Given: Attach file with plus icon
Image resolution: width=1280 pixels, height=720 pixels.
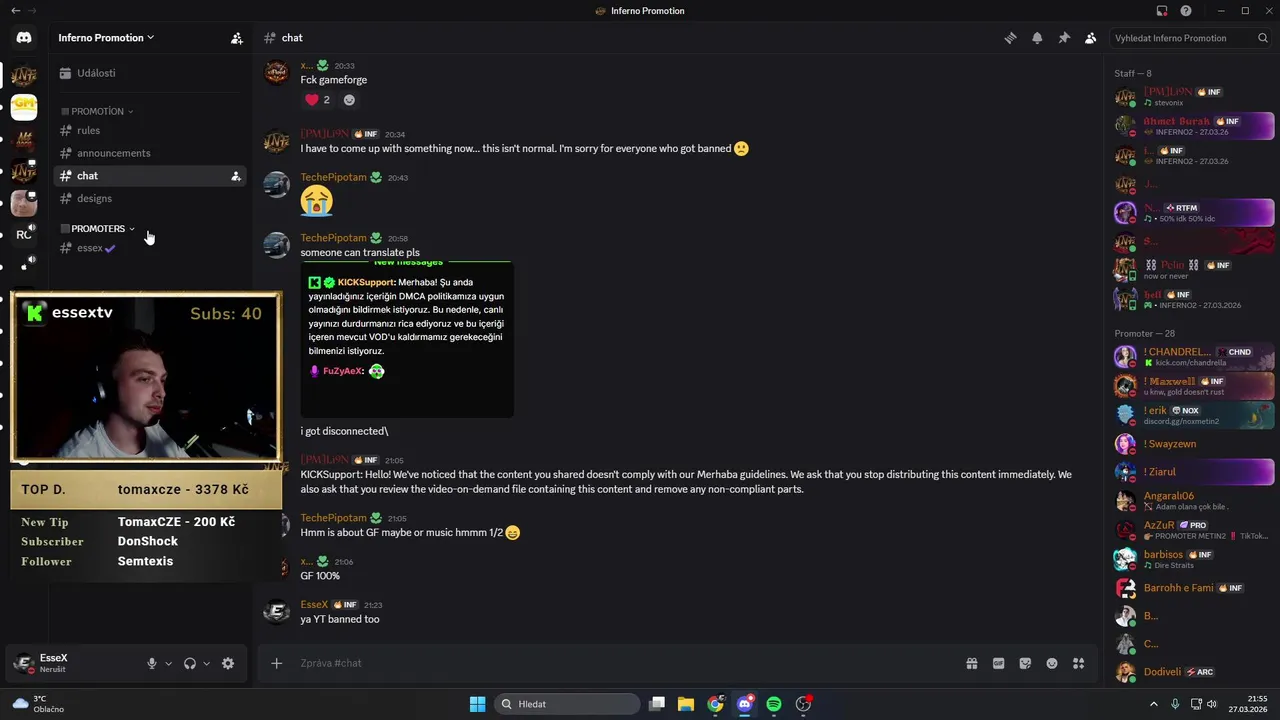Looking at the screenshot, I should click(x=277, y=663).
